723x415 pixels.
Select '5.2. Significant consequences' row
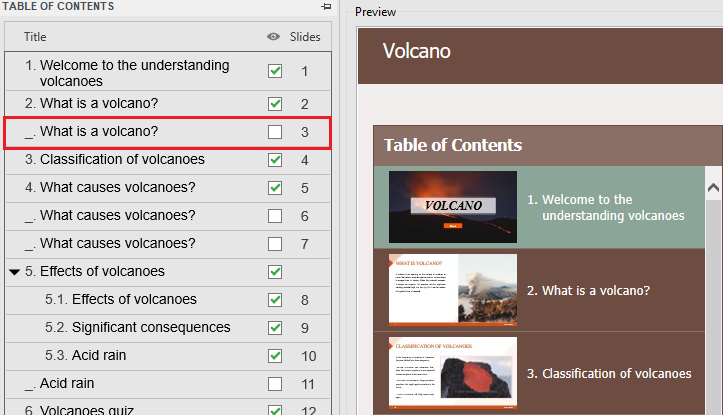168,328
